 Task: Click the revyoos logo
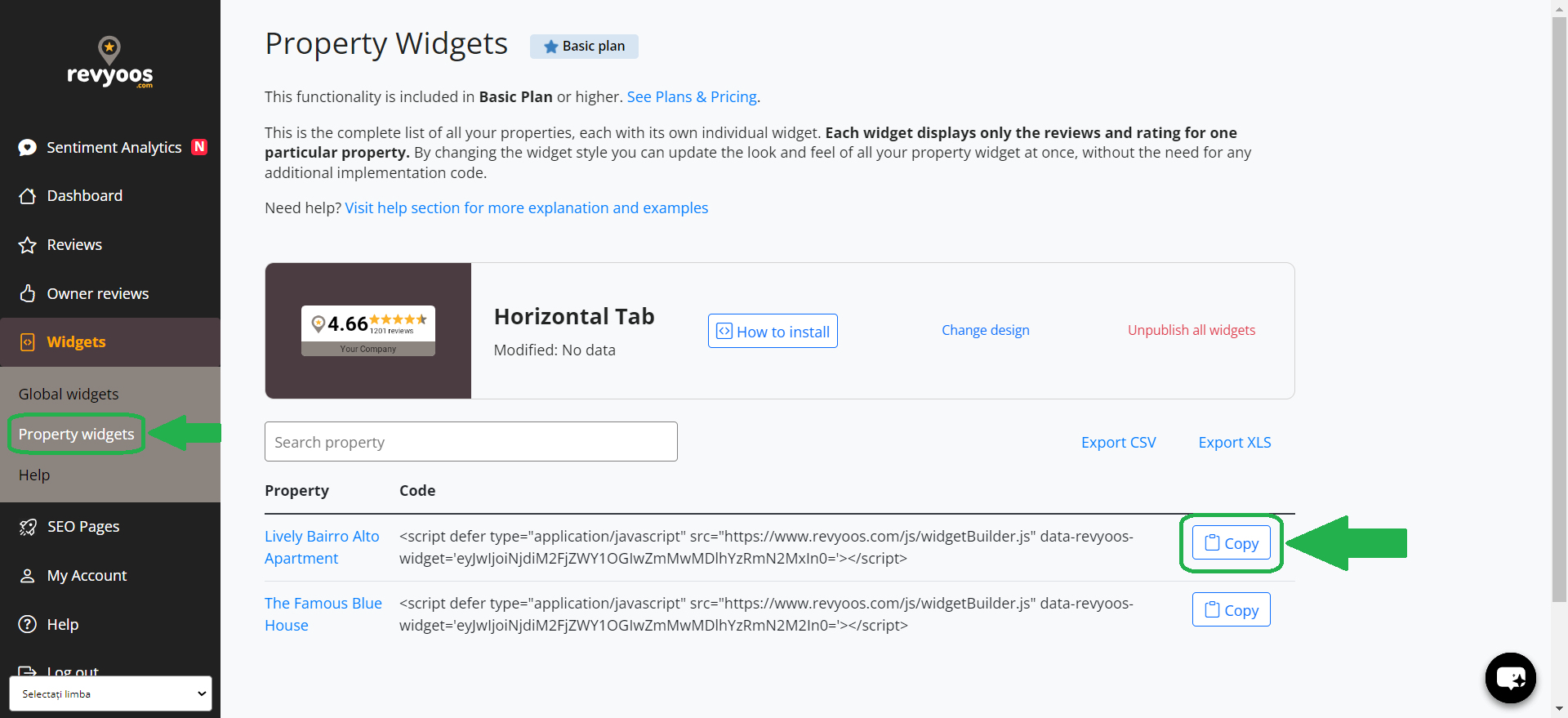tap(109, 62)
